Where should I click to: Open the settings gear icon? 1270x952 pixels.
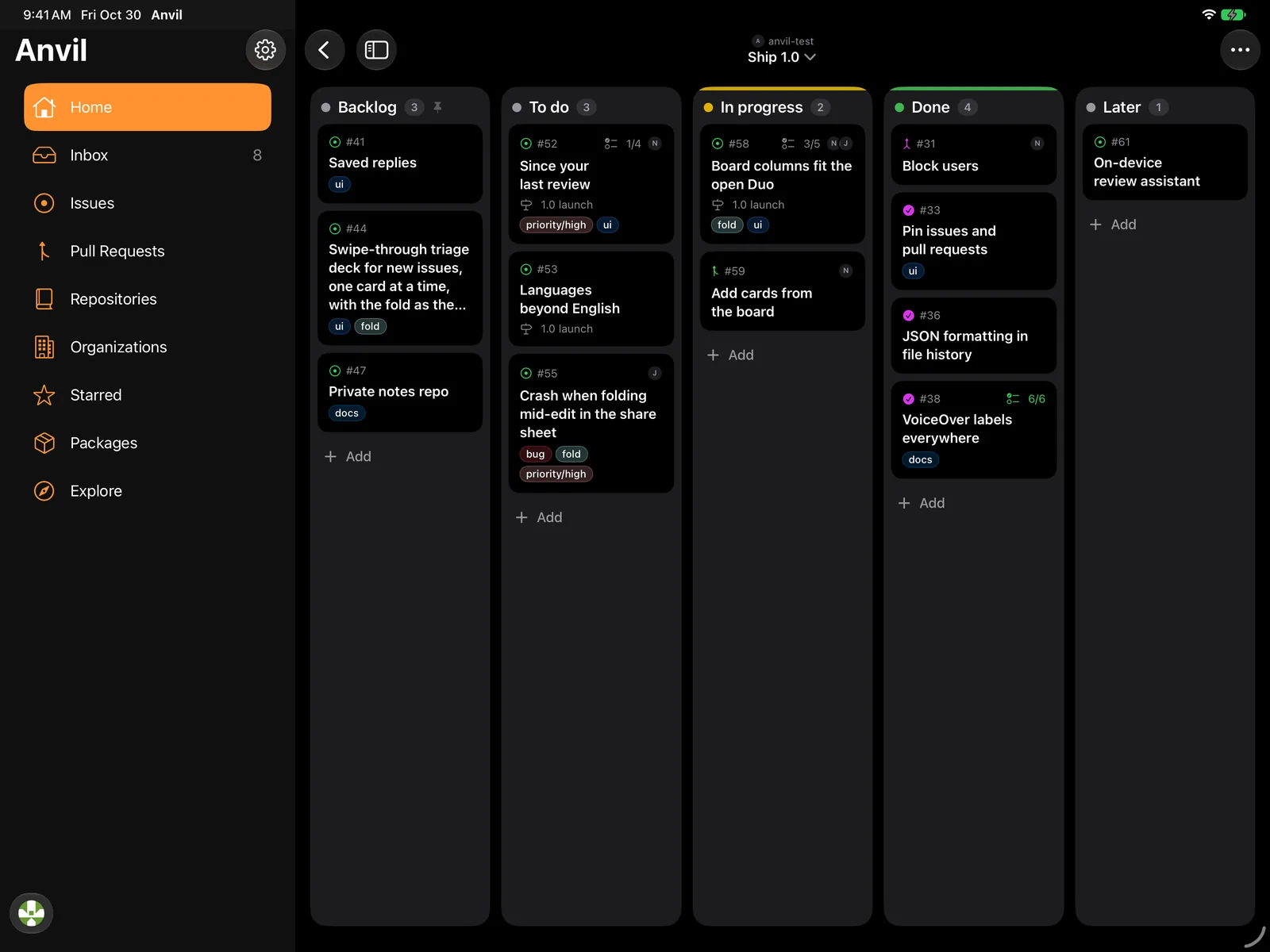click(265, 50)
